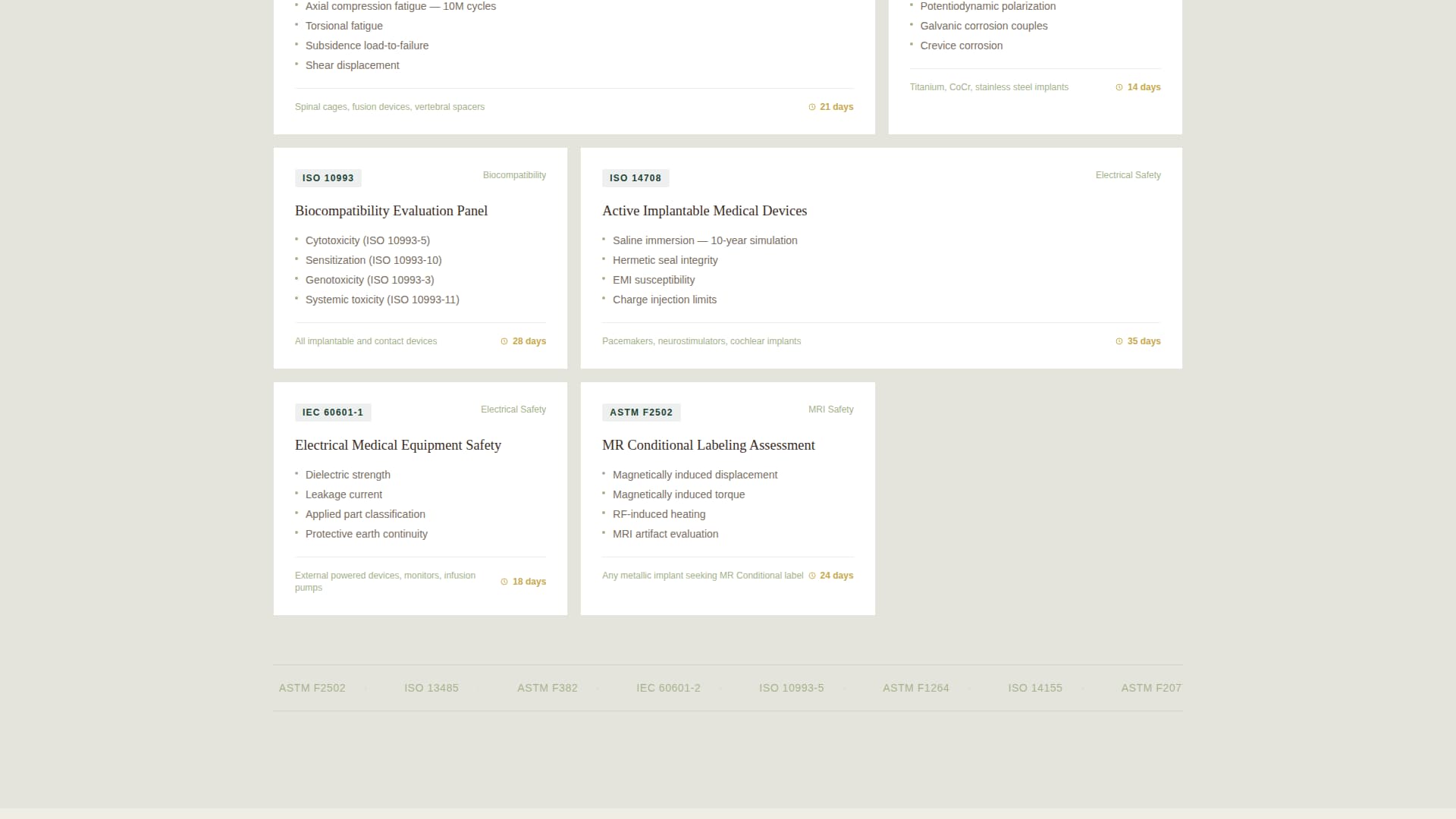This screenshot has height=819, width=1456.
Task: Click the ISO 14155 footer link
Action: coord(1034,688)
